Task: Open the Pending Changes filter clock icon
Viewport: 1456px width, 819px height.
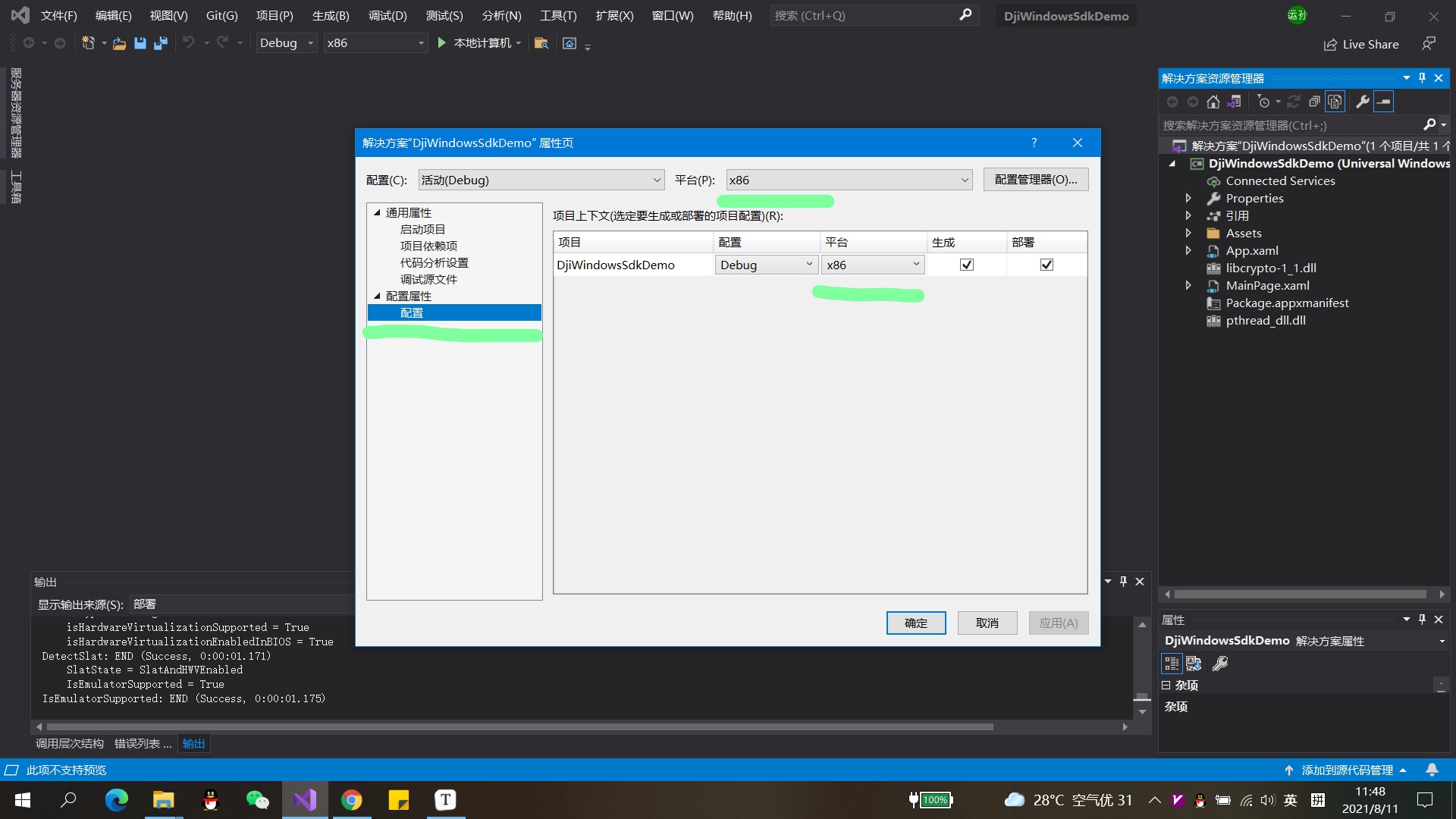Action: click(1263, 101)
